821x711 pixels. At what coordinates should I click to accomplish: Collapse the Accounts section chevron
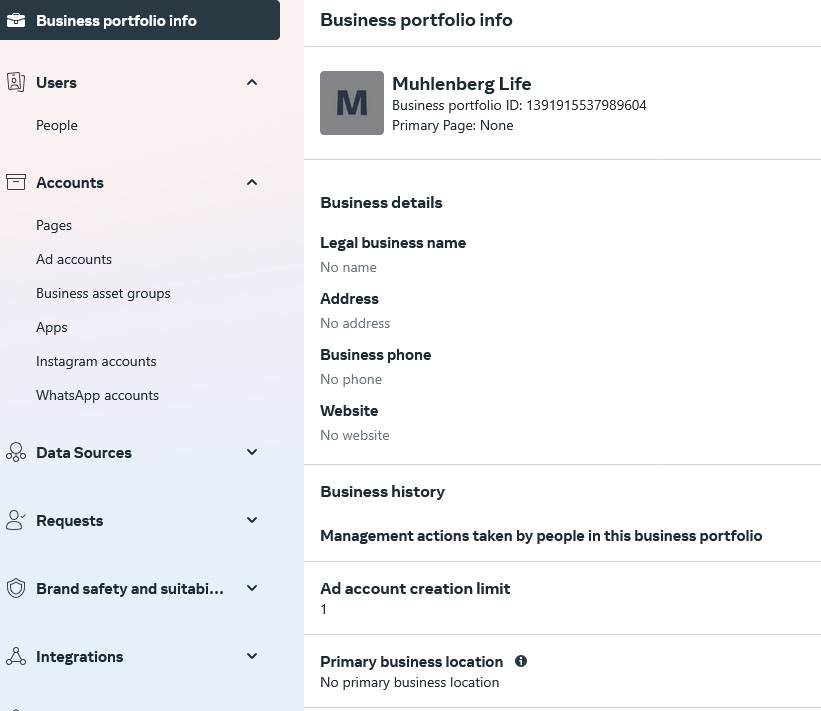(252, 182)
